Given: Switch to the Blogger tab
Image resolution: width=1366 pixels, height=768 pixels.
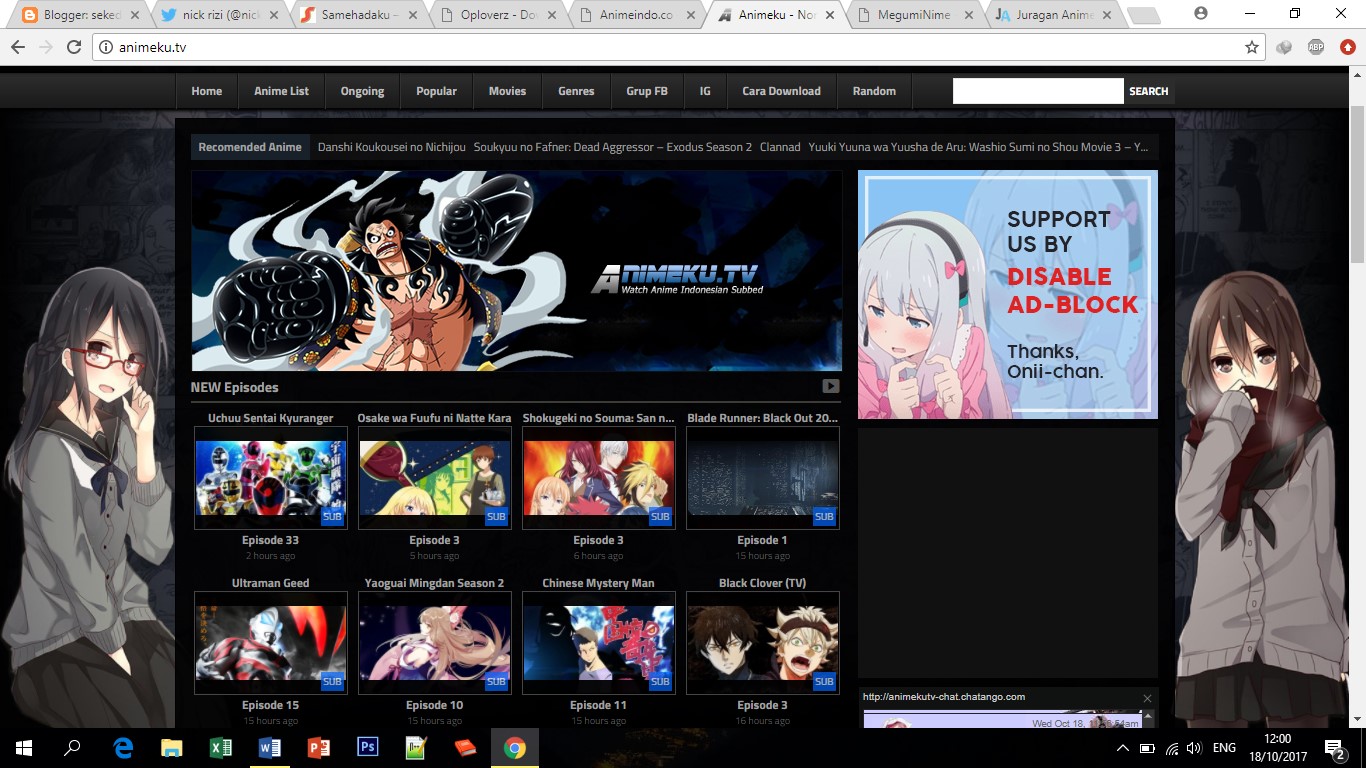Looking at the screenshot, I should pos(81,15).
